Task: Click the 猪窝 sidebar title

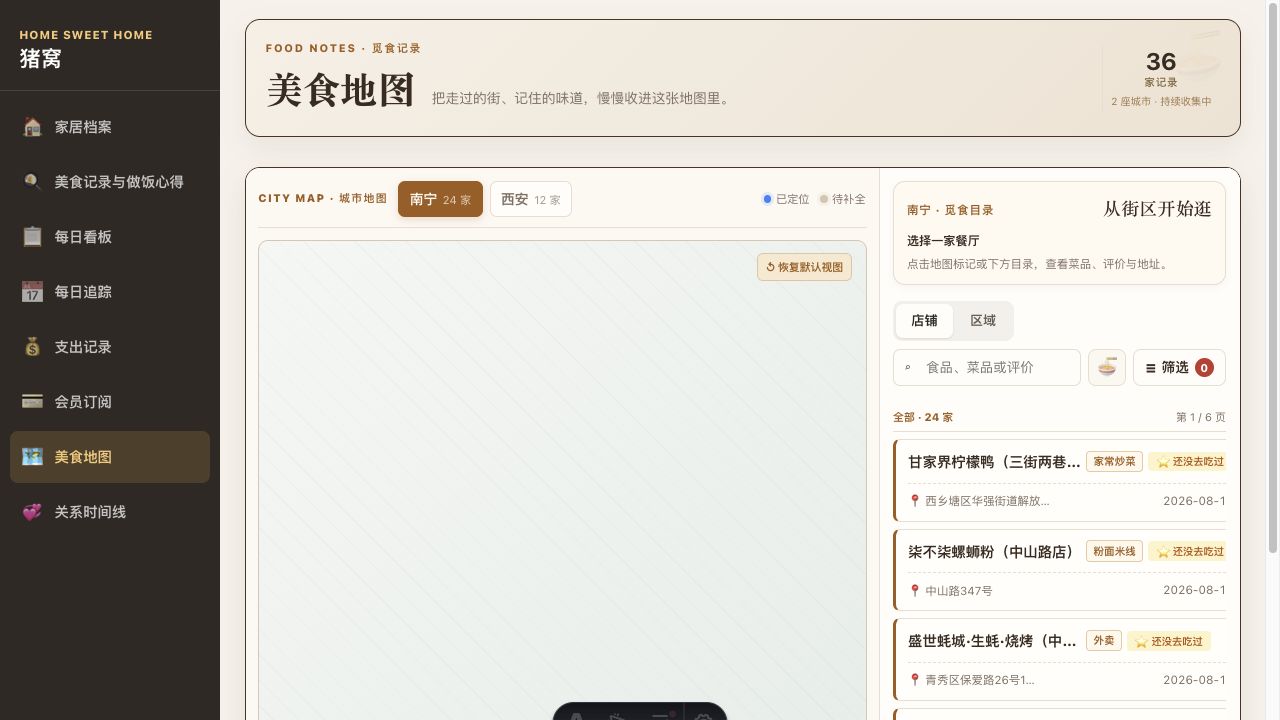Action: click(41, 59)
